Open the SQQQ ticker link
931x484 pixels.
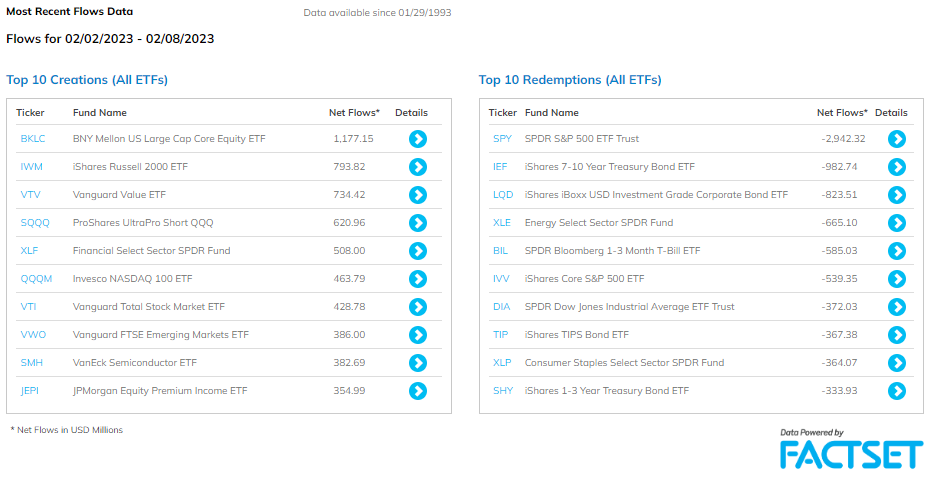[x=35, y=223]
